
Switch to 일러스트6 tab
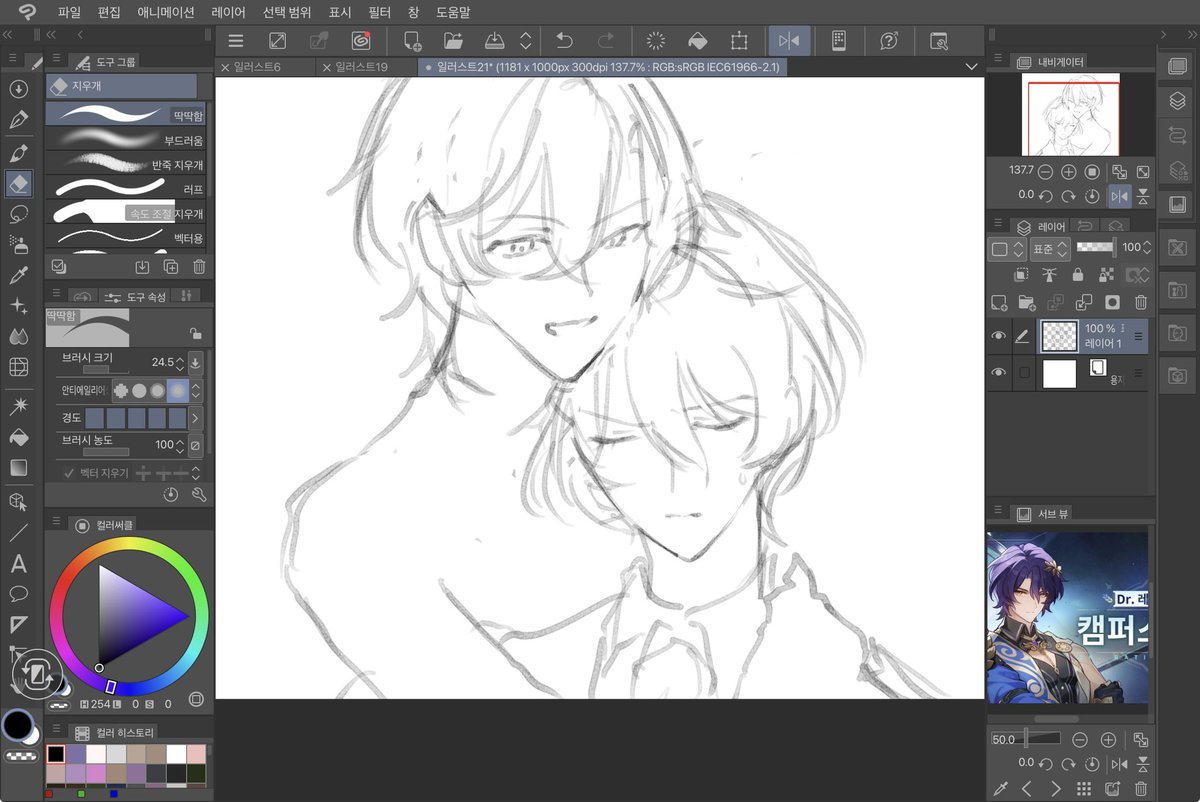click(264, 67)
